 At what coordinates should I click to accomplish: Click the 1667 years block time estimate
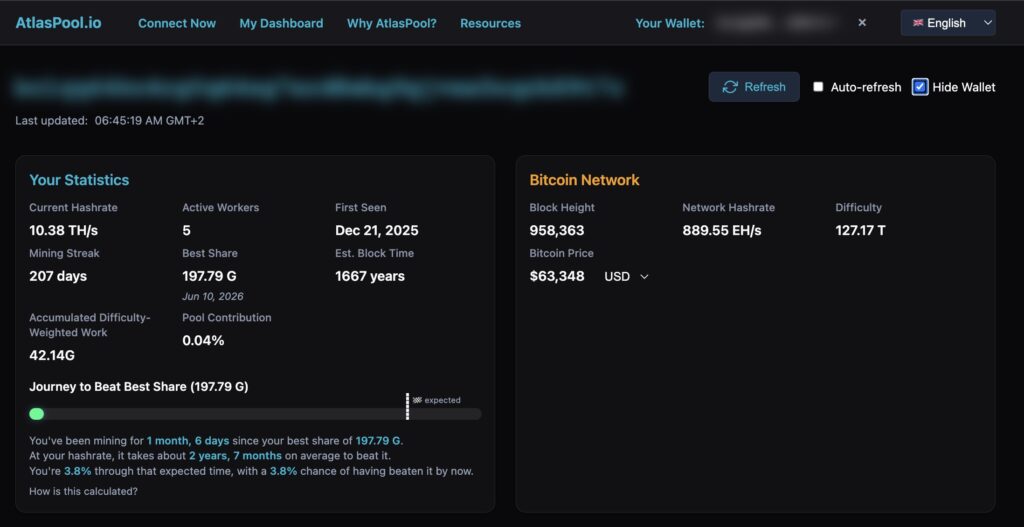click(370, 276)
